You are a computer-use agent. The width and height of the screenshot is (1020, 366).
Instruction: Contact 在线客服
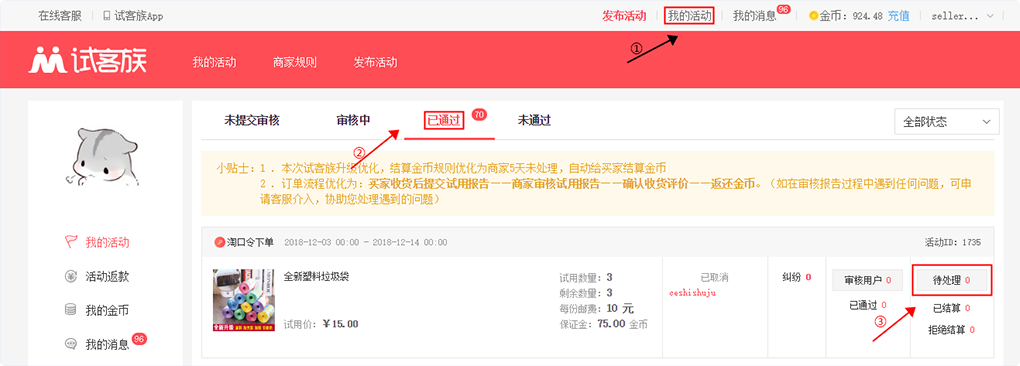pos(60,16)
